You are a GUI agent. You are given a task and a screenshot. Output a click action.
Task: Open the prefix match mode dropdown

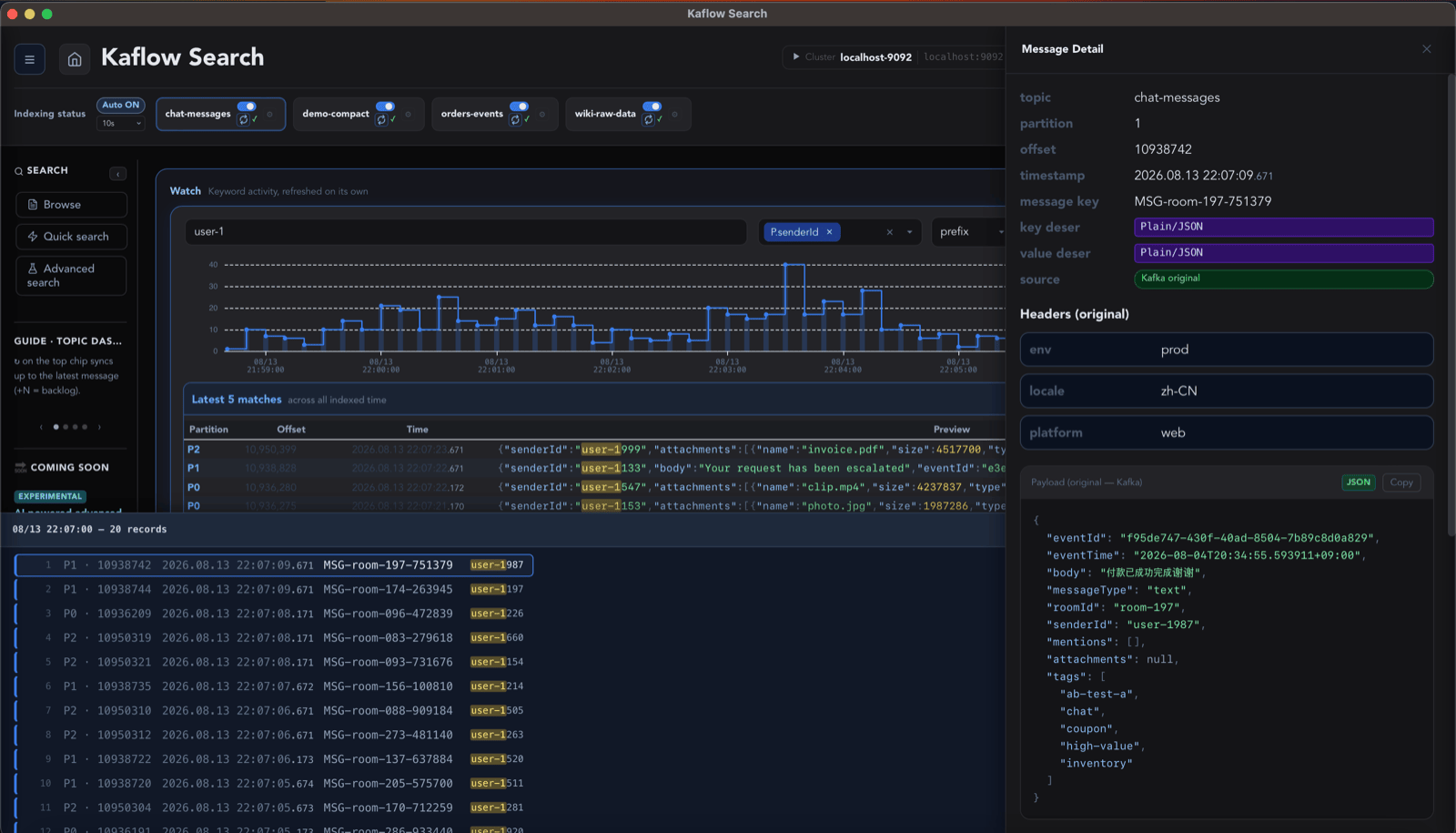(x=969, y=232)
